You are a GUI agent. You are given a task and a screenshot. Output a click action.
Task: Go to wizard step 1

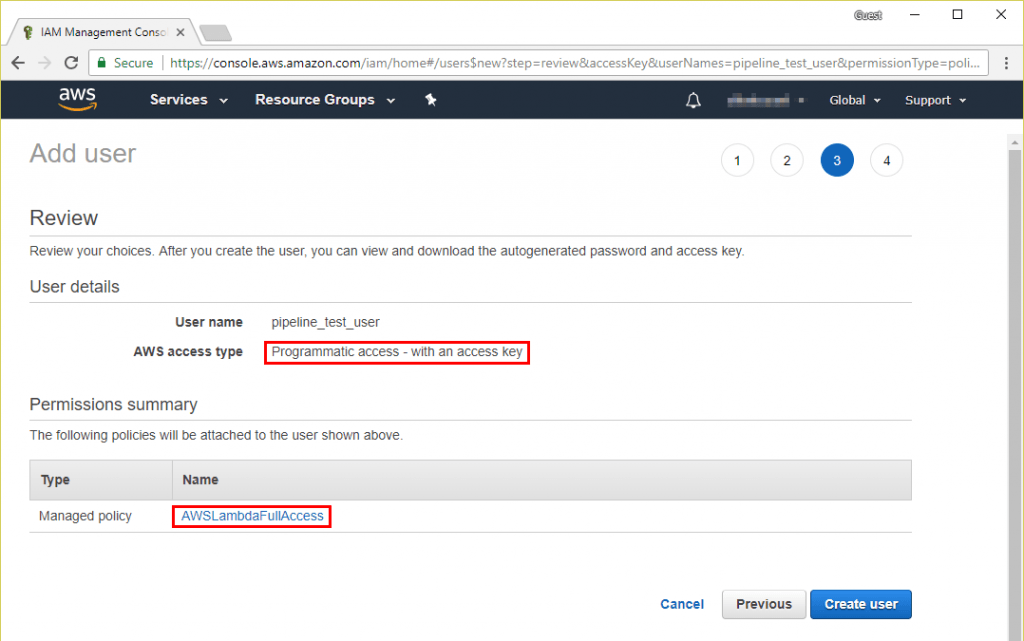pos(737,160)
